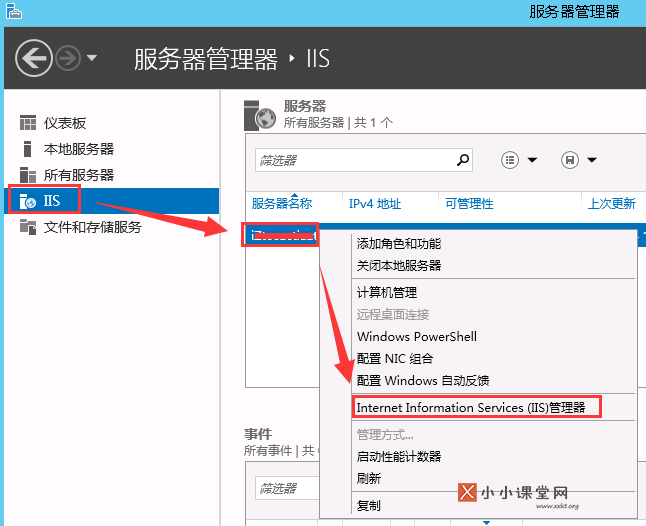Sort by 服务器名称 column header

(x=282, y=203)
